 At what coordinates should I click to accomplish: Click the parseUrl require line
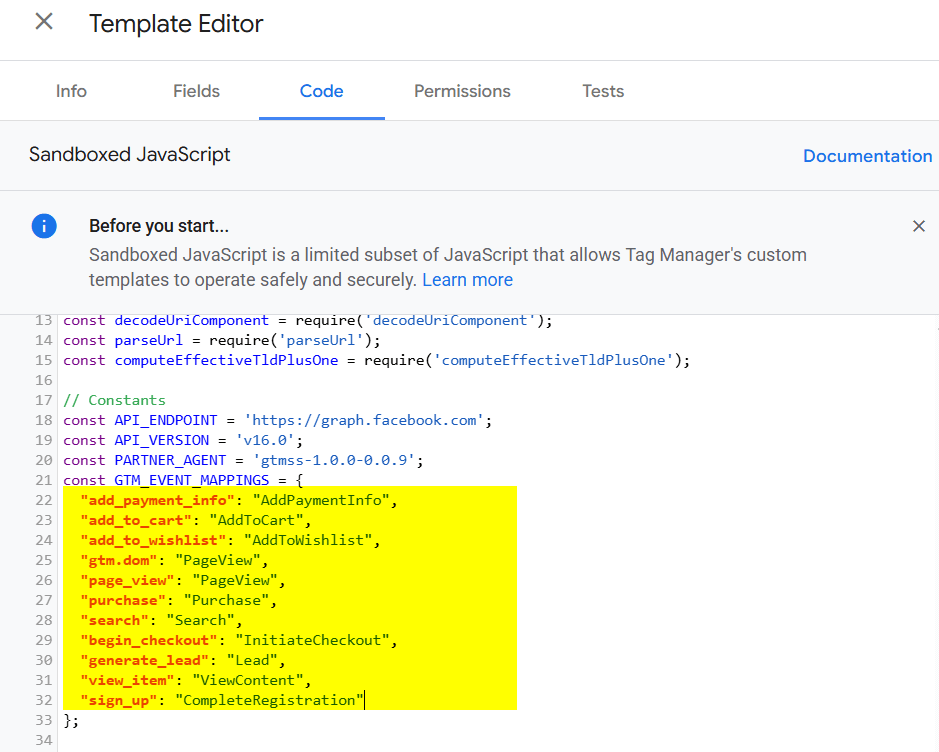coord(222,340)
